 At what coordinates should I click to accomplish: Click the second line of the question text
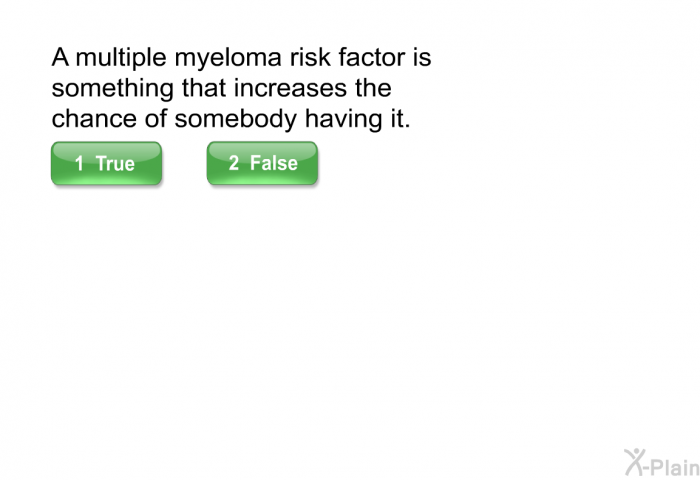click(x=220, y=88)
